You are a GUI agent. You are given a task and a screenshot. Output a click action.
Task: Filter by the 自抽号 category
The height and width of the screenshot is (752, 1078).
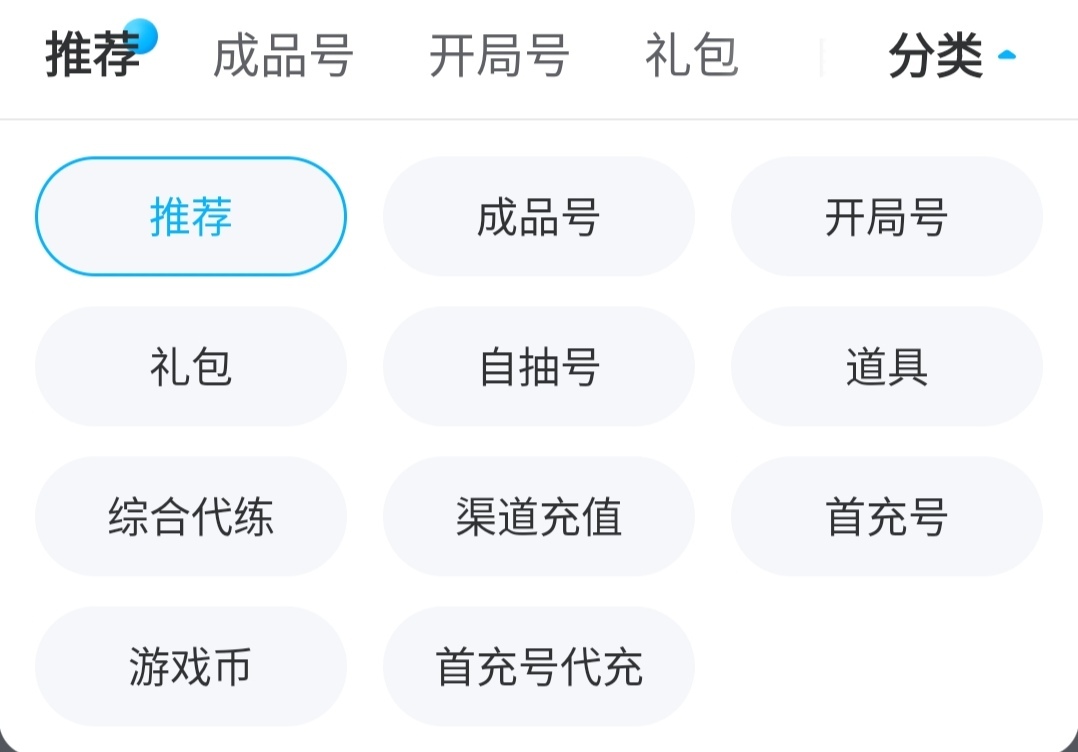coord(538,366)
